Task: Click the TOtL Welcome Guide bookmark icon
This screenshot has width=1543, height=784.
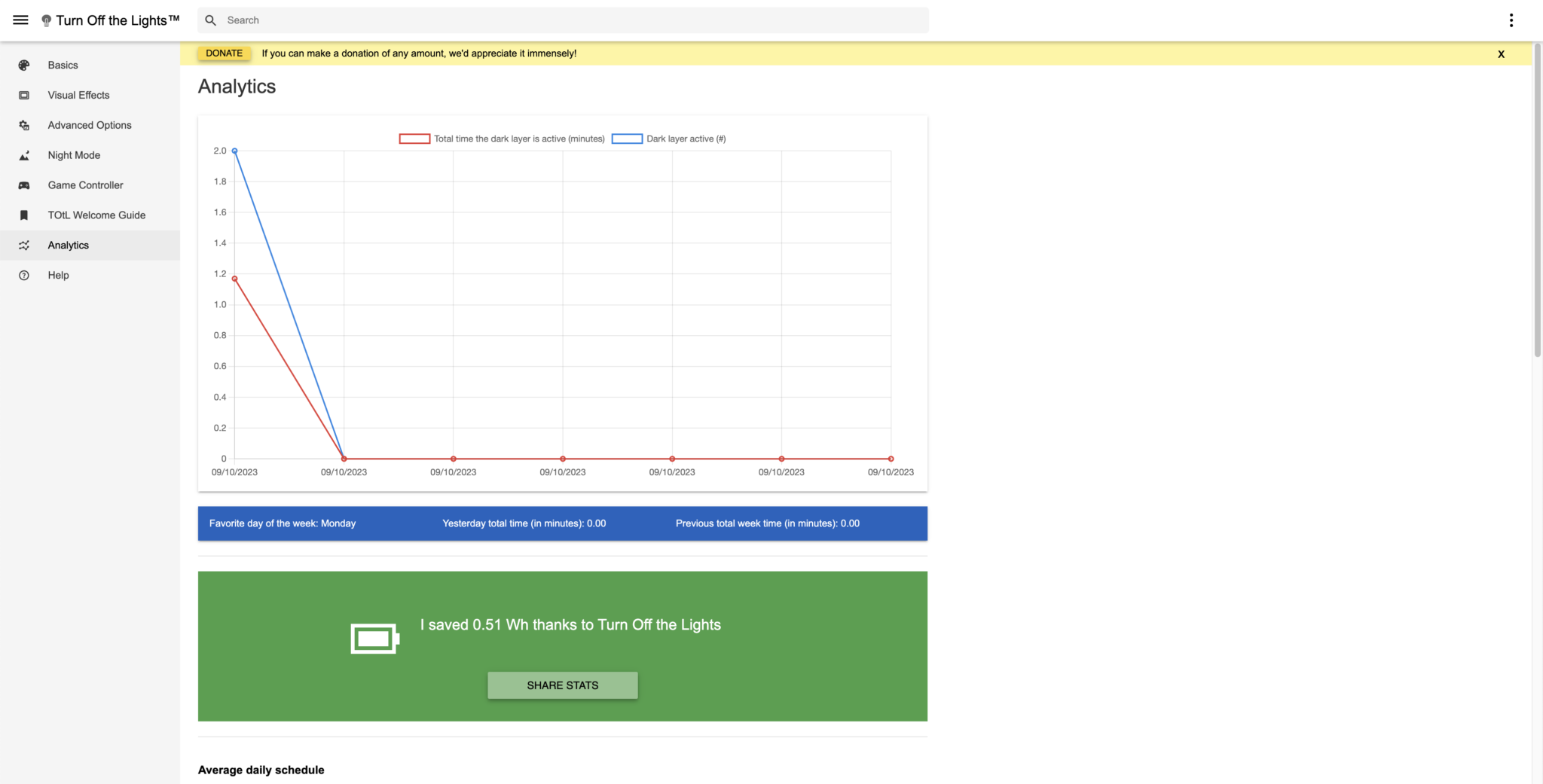Action: point(23,215)
